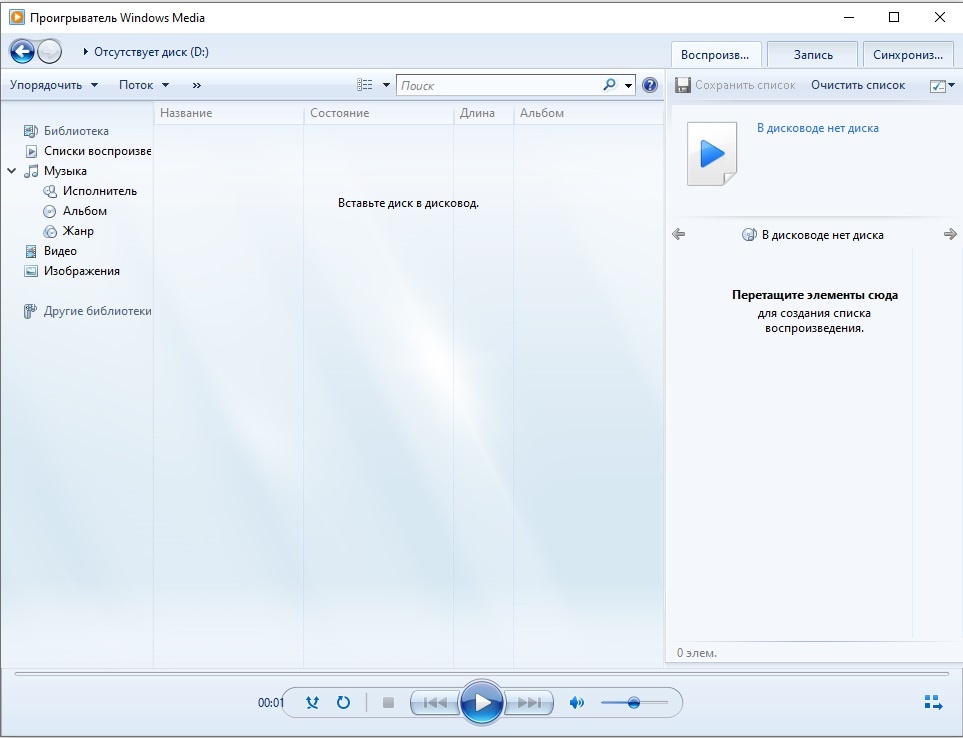Viewport: 963px width, 738px height.
Task: Collapse the Музыка tree node
Action: pos(12,171)
